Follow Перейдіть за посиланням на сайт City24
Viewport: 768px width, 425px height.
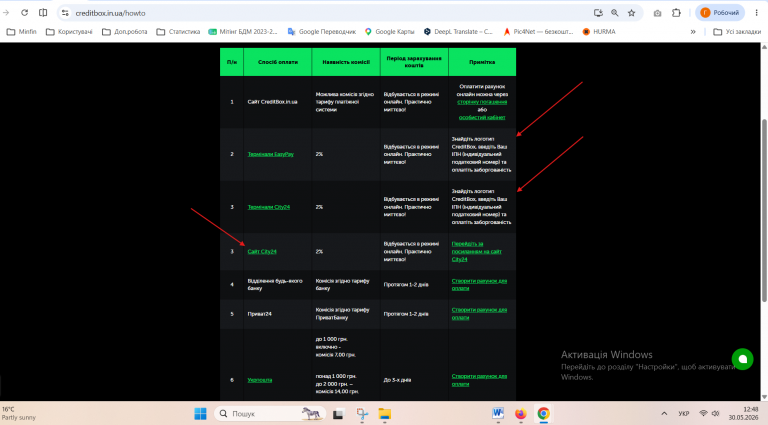[477, 252]
